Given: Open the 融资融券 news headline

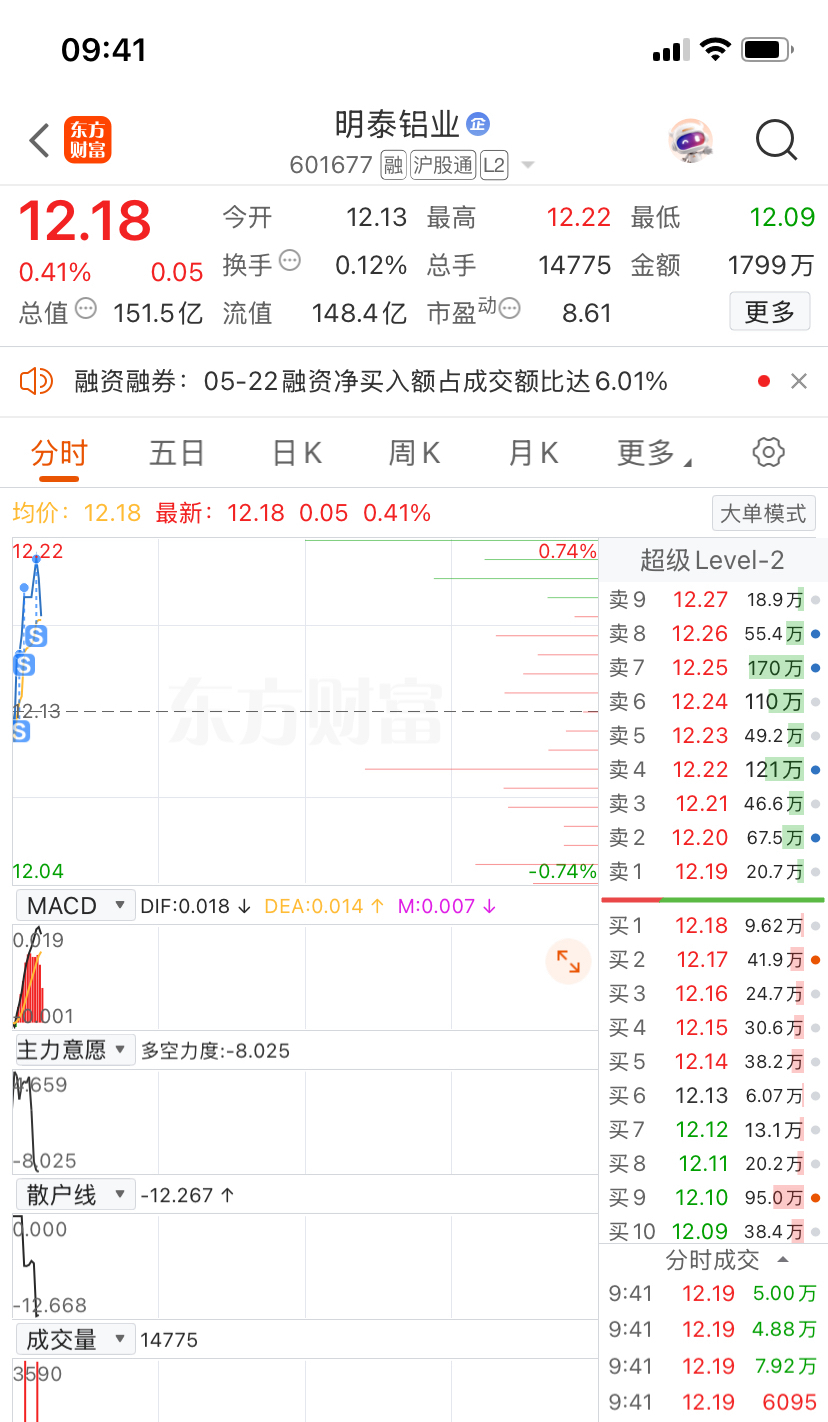Looking at the screenshot, I should pyautogui.click(x=371, y=381).
